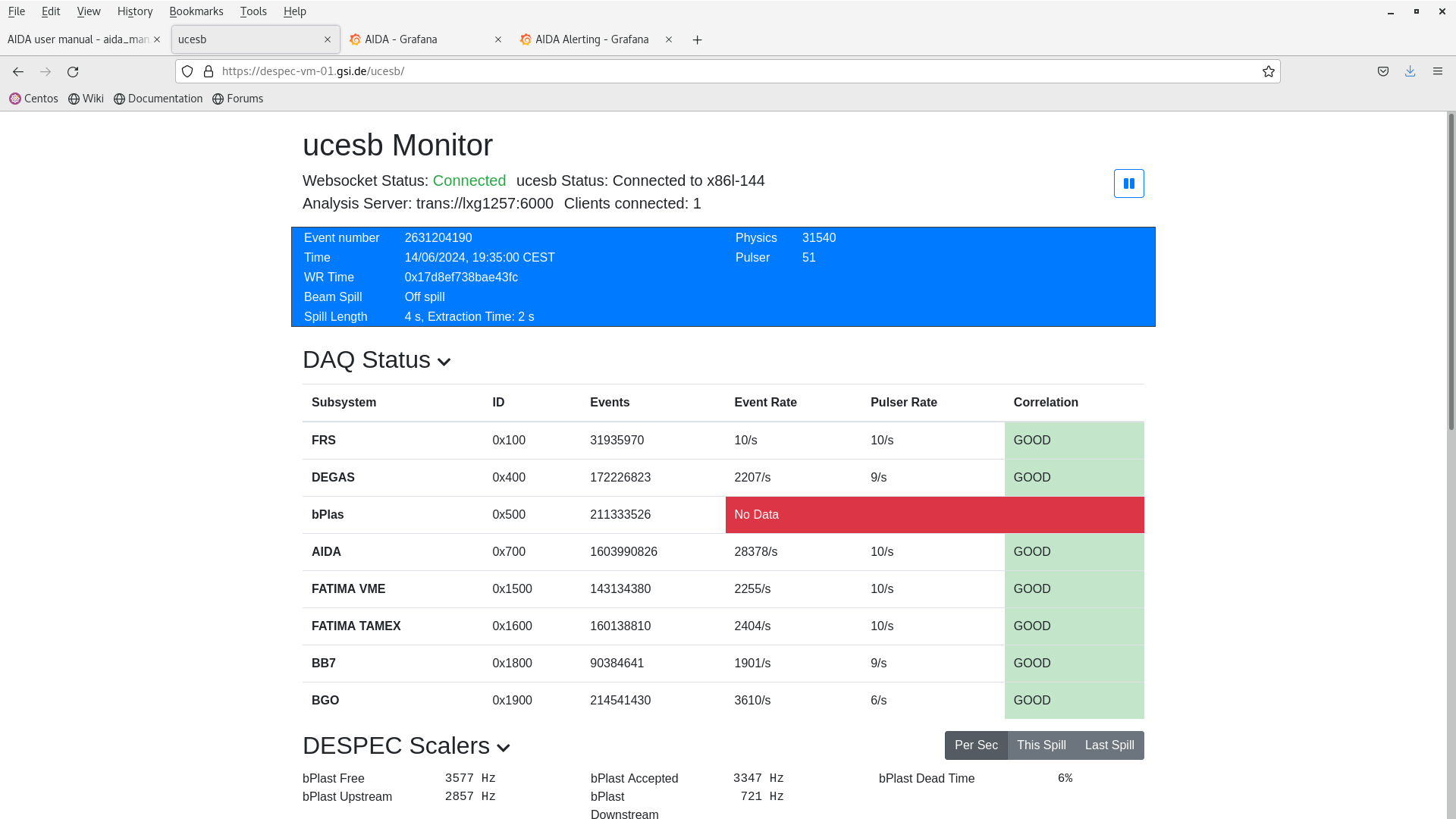
Task: Open the History menu
Action: click(x=134, y=11)
